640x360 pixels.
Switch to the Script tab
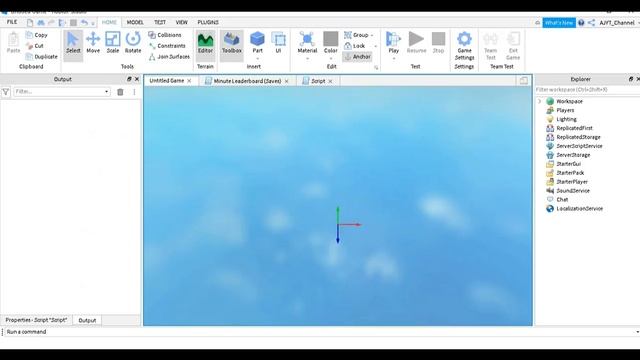point(318,81)
